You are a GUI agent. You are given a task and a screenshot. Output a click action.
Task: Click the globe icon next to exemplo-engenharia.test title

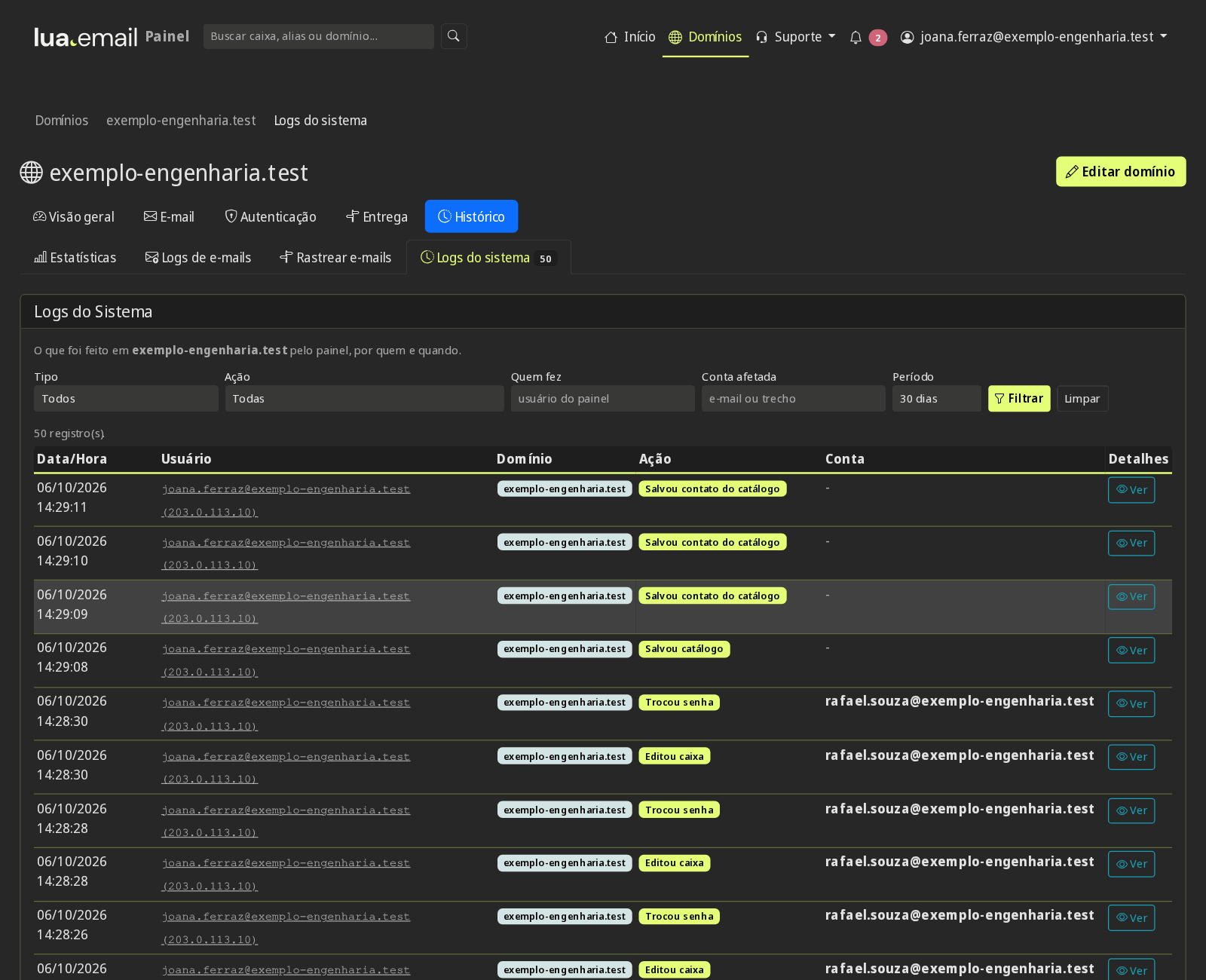(31, 173)
